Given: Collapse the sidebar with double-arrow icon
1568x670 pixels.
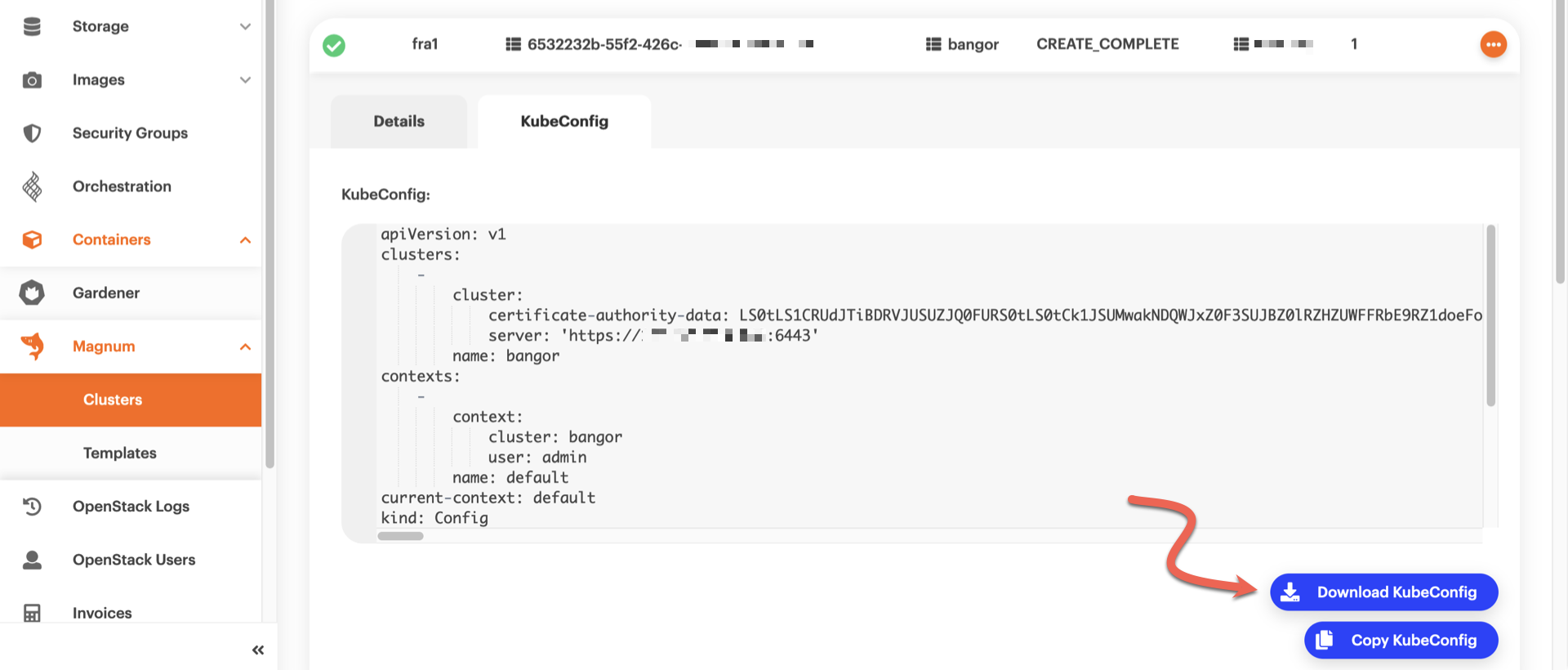Looking at the screenshot, I should (x=258, y=650).
